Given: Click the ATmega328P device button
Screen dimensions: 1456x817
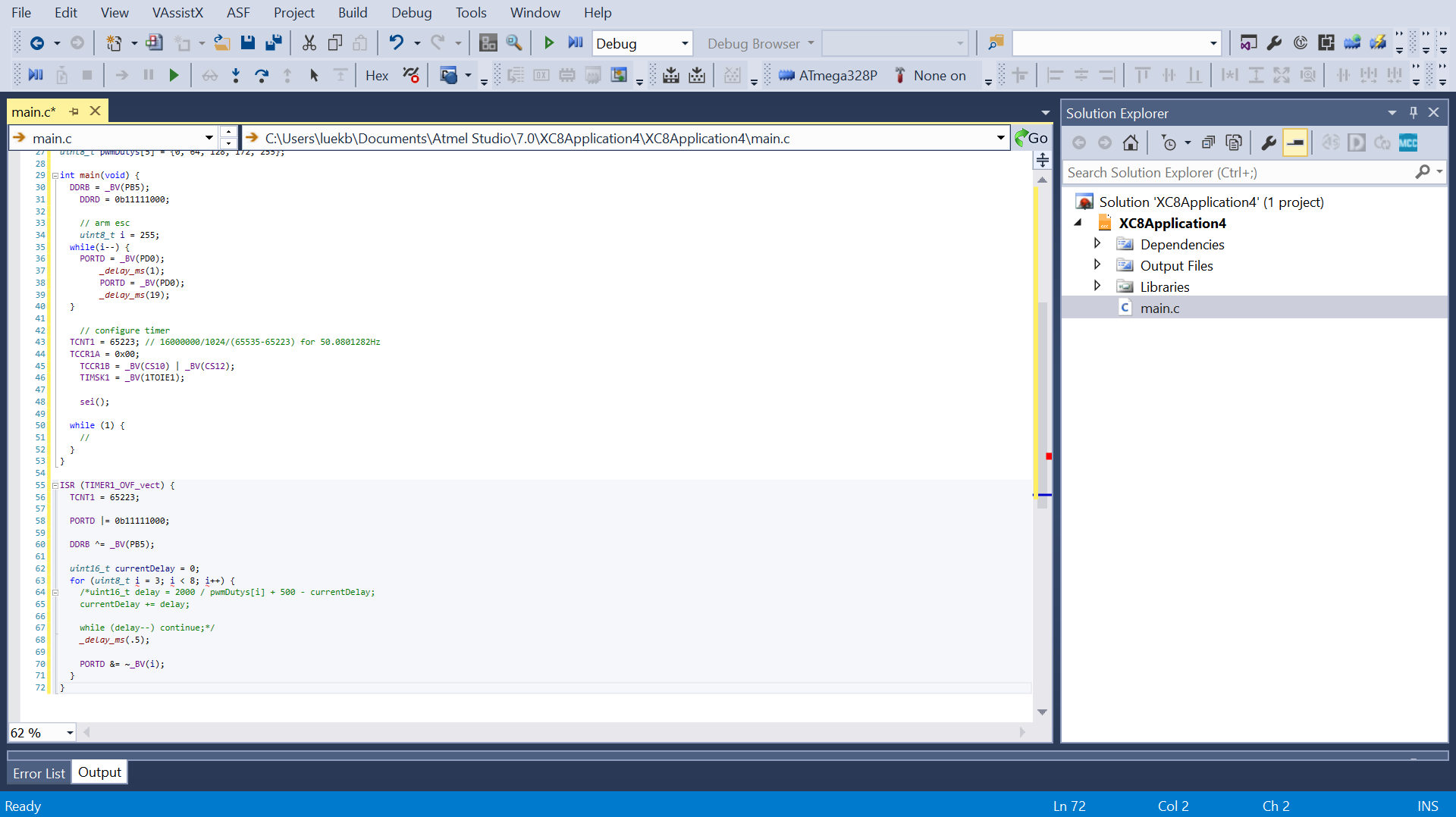Looking at the screenshot, I should click(827, 75).
